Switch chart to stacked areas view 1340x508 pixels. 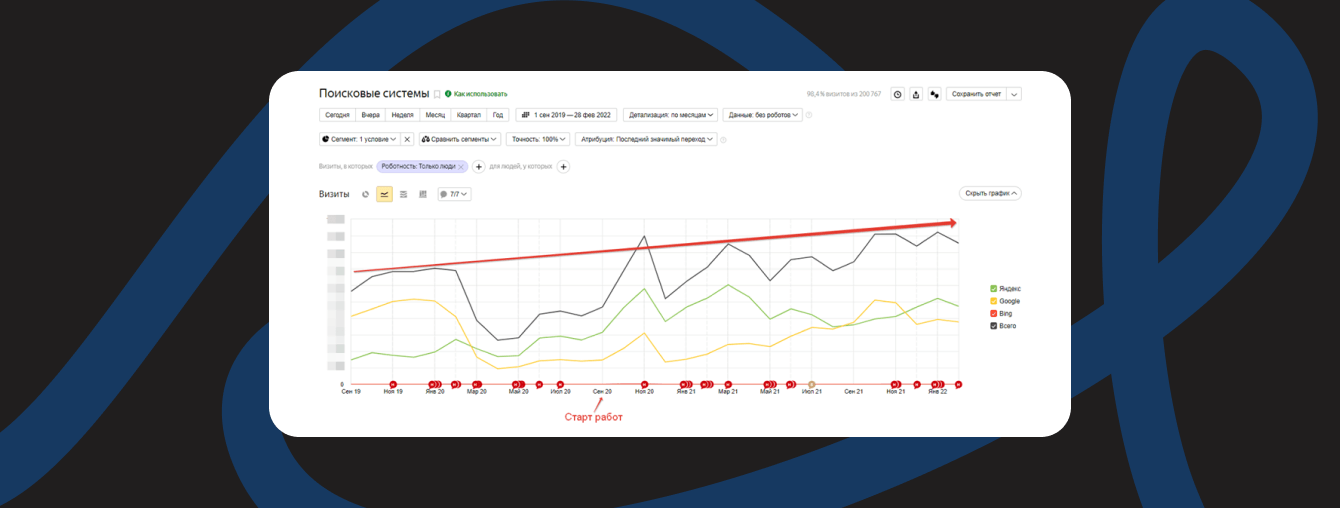[403, 194]
